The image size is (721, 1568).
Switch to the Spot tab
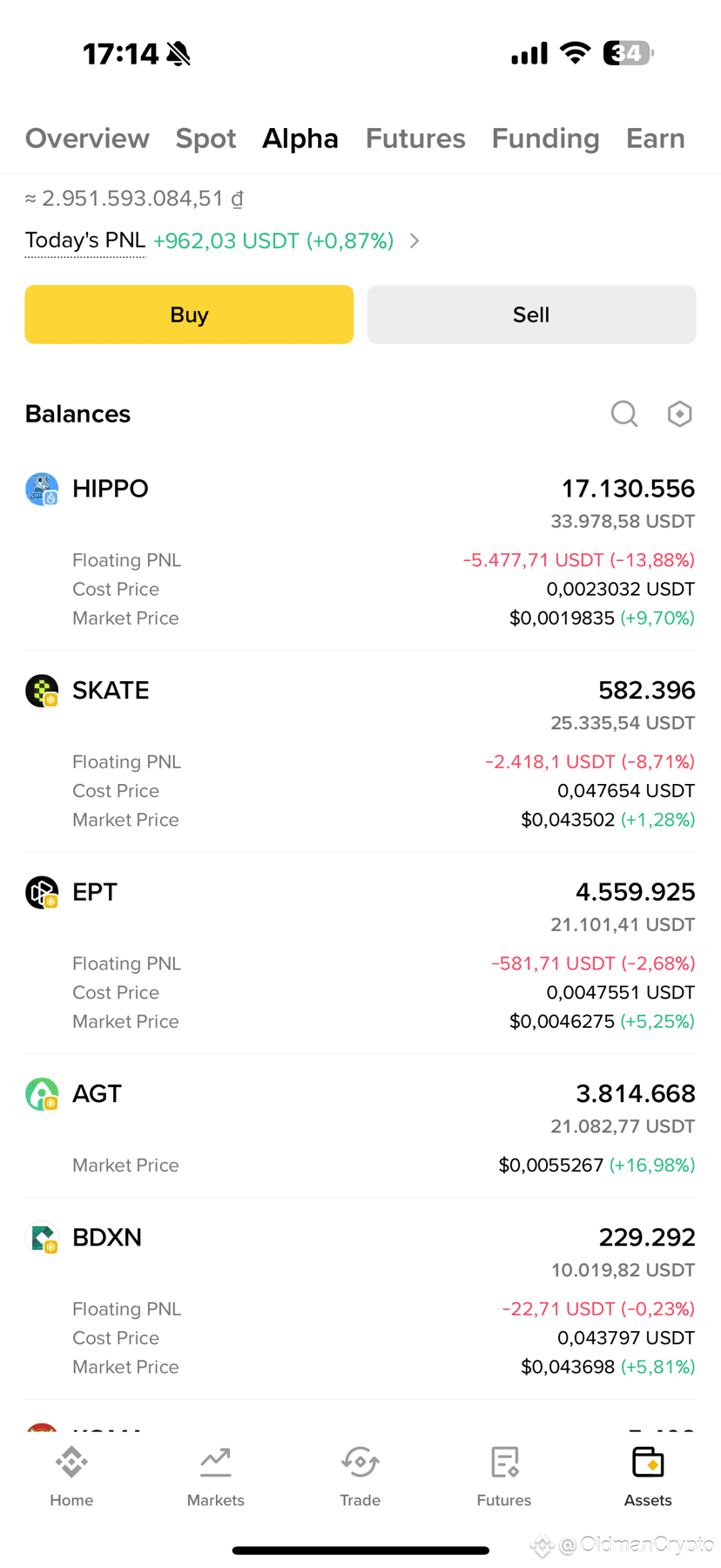[206, 139]
